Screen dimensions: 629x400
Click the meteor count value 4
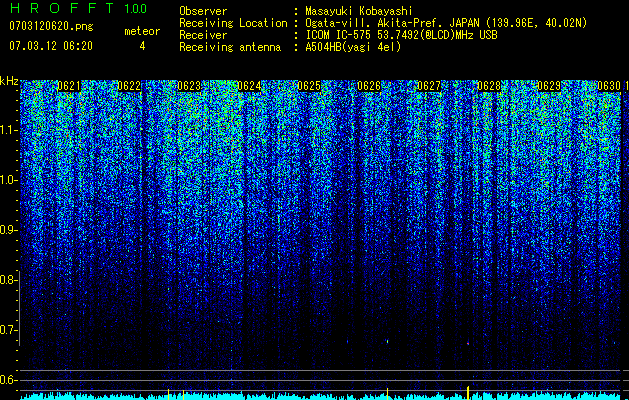[142, 46]
